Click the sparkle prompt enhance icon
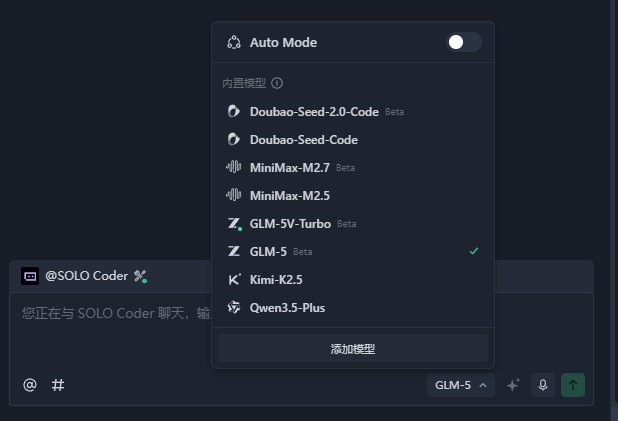Image resolution: width=618 pixels, height=421 pixels. click(513, 385)
